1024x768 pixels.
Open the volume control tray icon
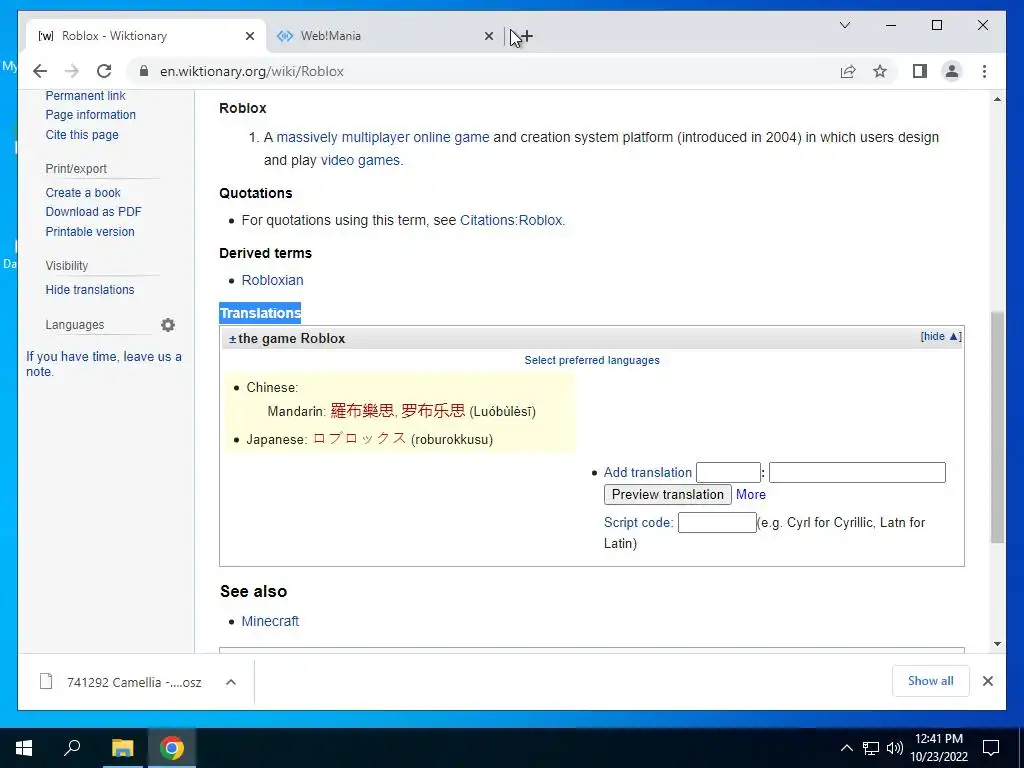894,748
